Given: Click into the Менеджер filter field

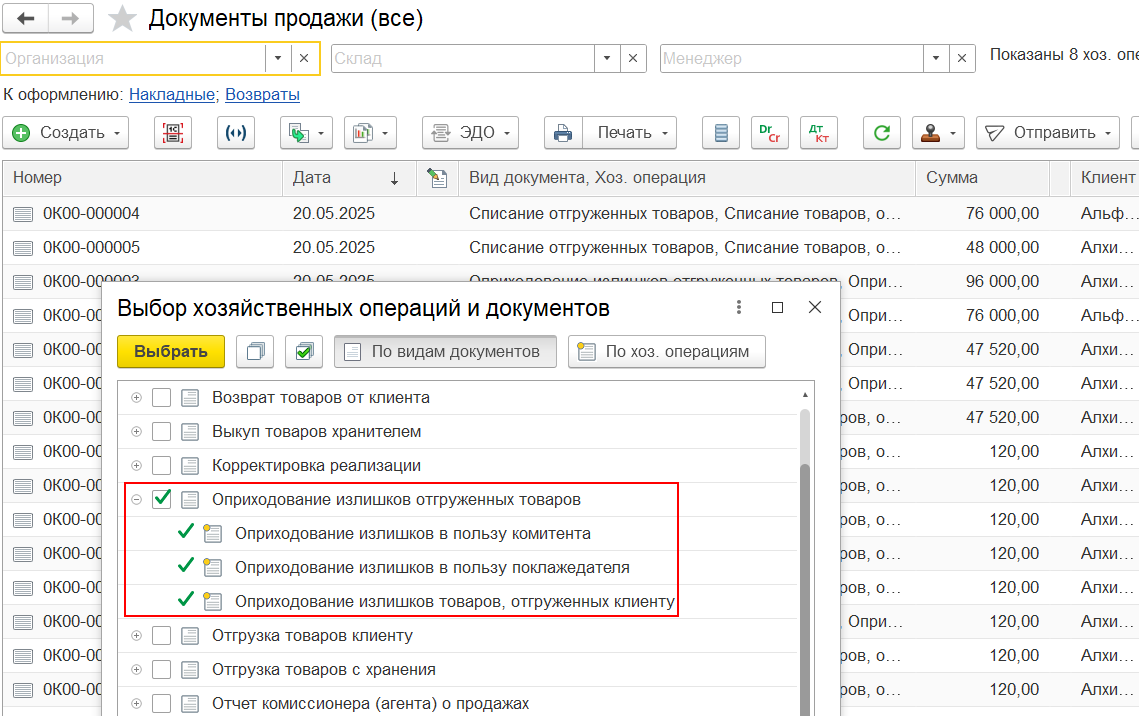Looking at the screenshot, I should pyautogui.click(x=790, y=59).
